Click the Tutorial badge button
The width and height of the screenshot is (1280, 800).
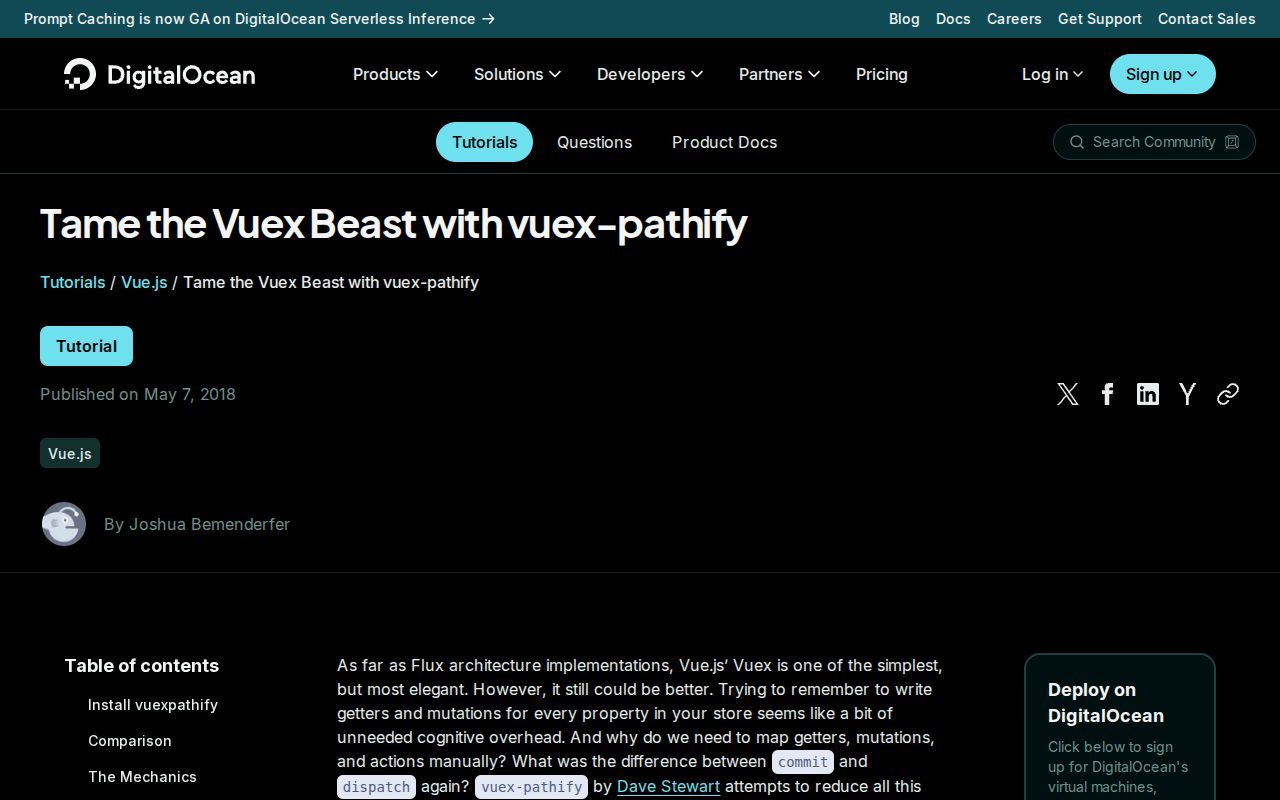pyautogui.click(x=86, y=346)
